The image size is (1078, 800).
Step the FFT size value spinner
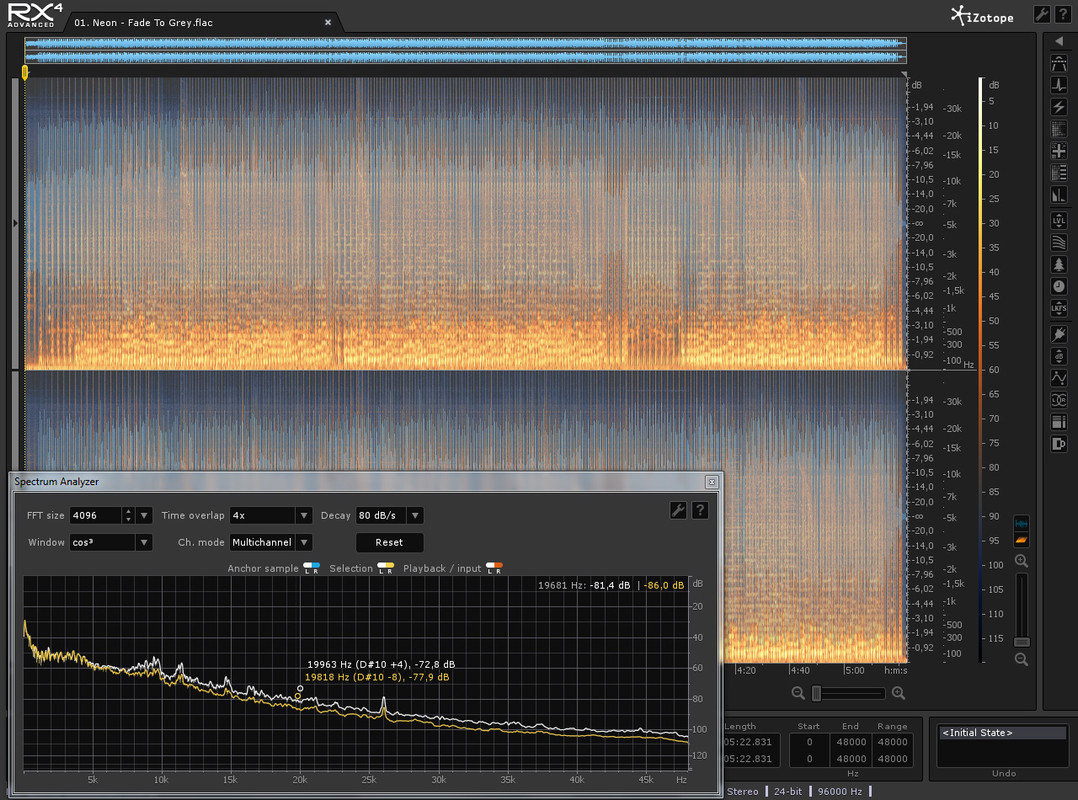coord(128,515)
